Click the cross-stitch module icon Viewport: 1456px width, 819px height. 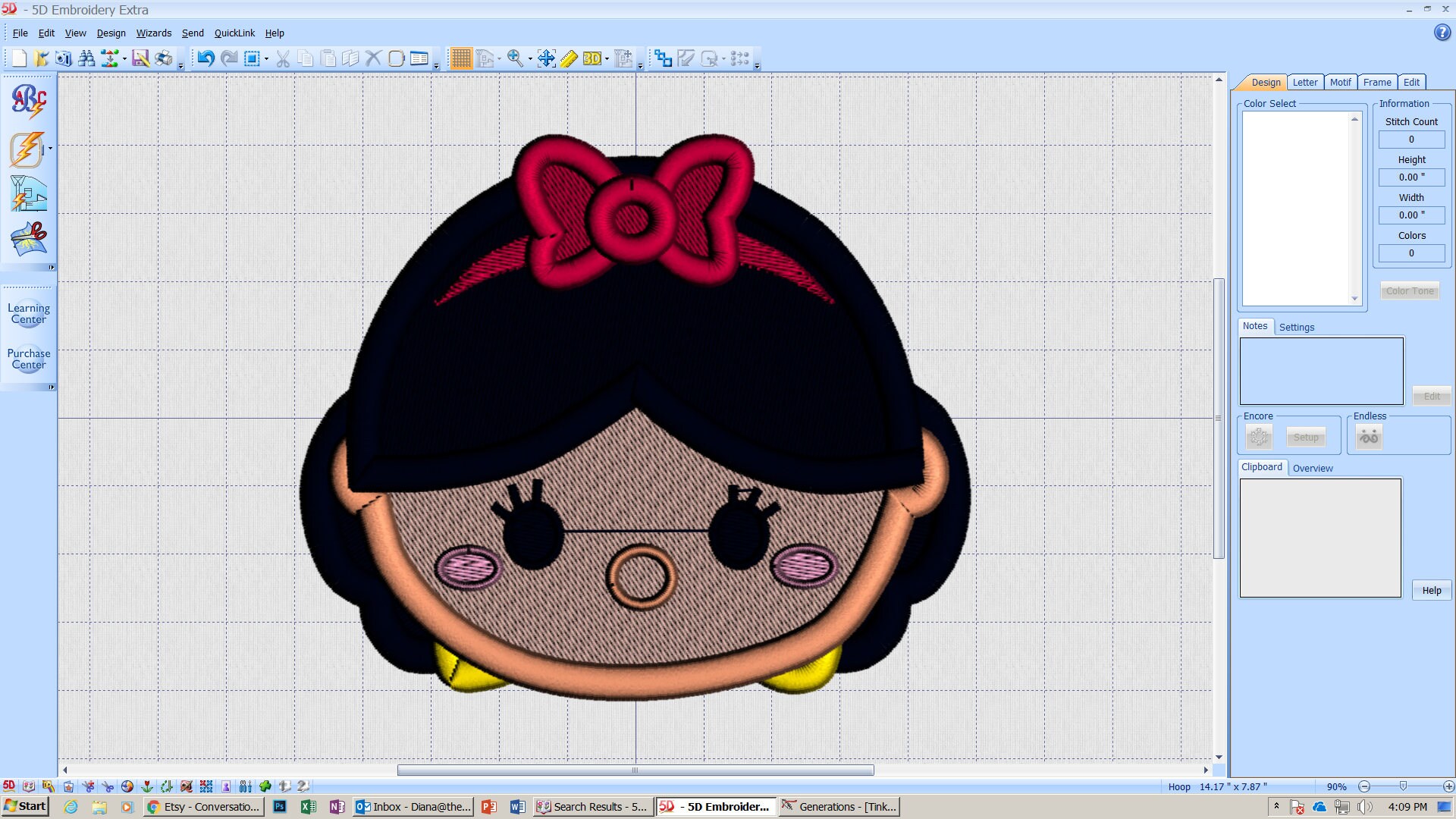click(206, 786)
